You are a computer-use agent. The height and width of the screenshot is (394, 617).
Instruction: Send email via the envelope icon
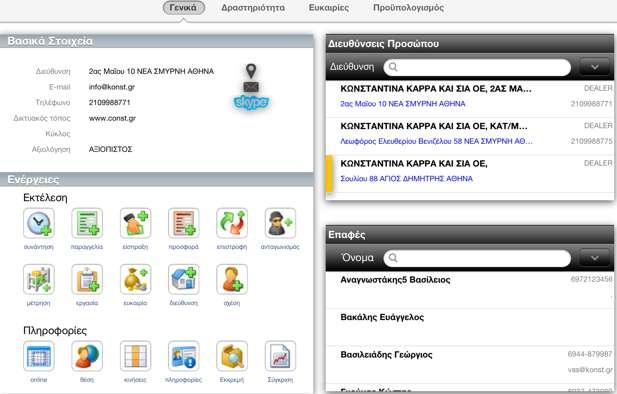251,87
